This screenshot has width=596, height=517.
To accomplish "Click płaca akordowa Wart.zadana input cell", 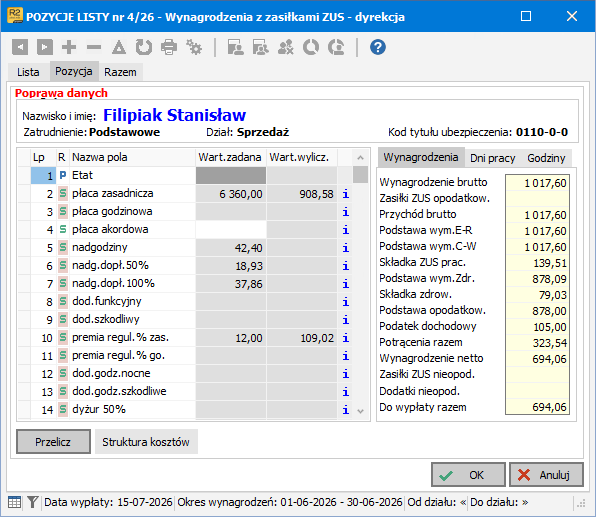I will click(x=231, y=230).
